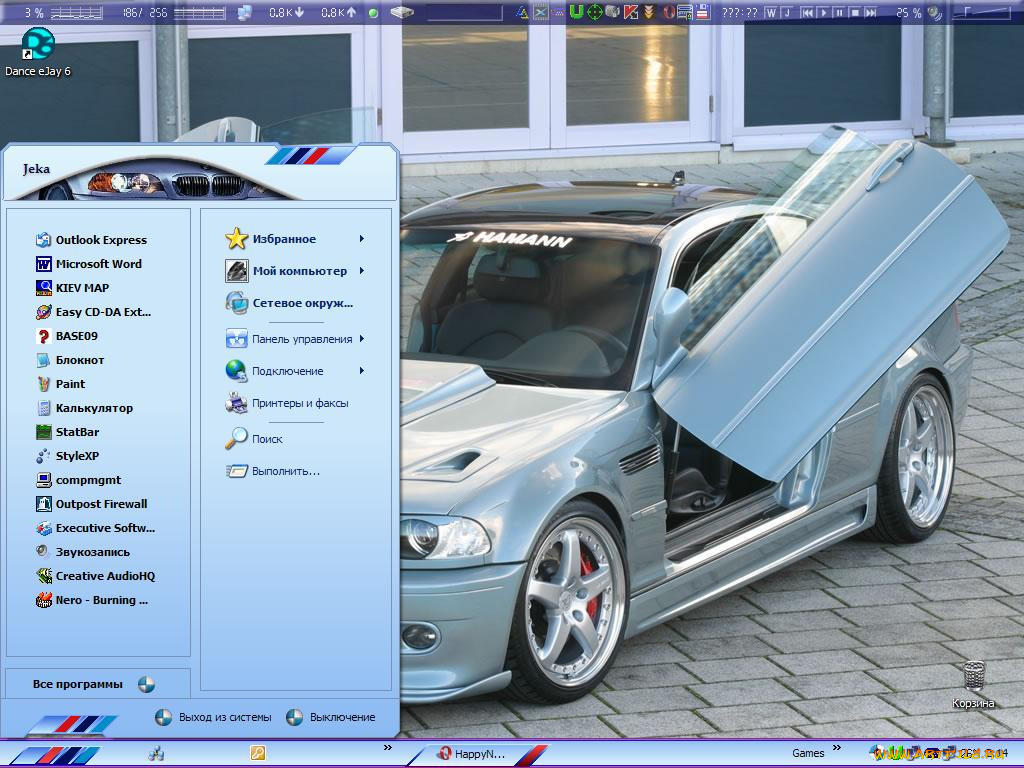Screen dimensions: 1024x768
Task: Launch the KIEV MAP program
Action: 72,288
